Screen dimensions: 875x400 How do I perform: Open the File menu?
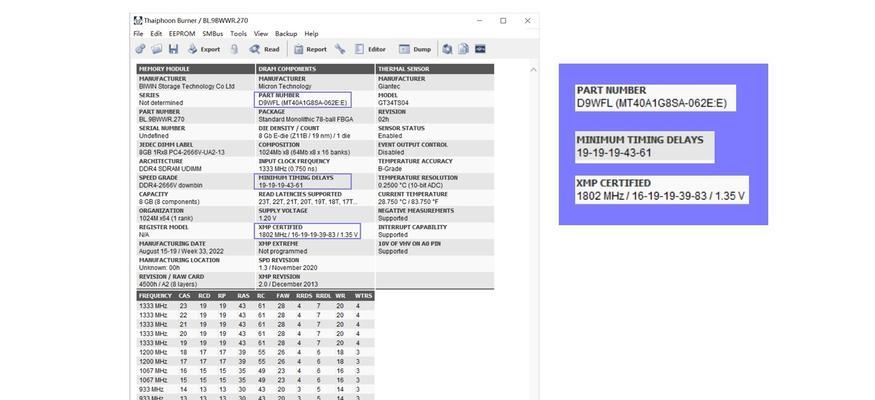[138, 34]
